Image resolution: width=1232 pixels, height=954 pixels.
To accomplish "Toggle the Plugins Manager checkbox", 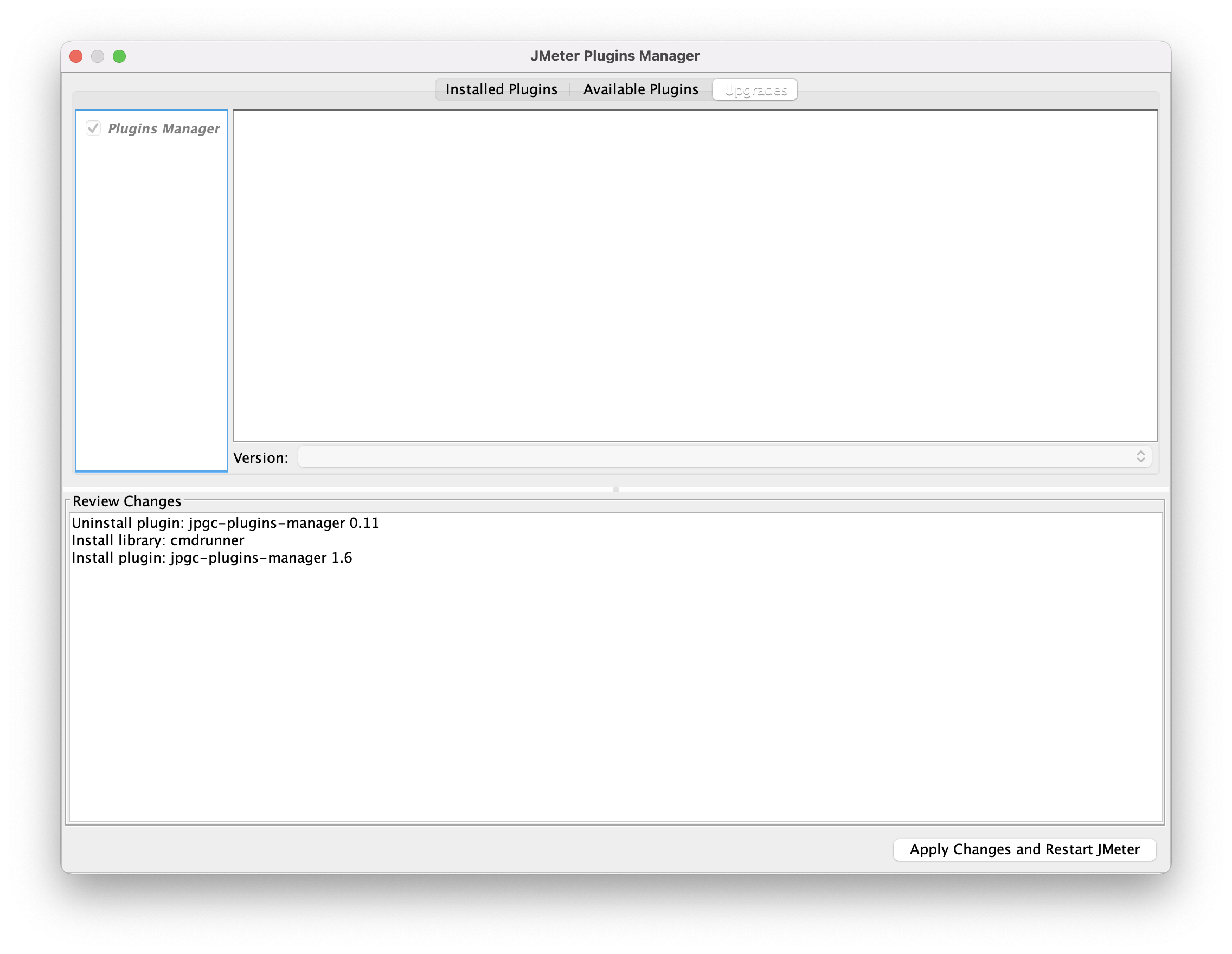I will click(94, 128).
